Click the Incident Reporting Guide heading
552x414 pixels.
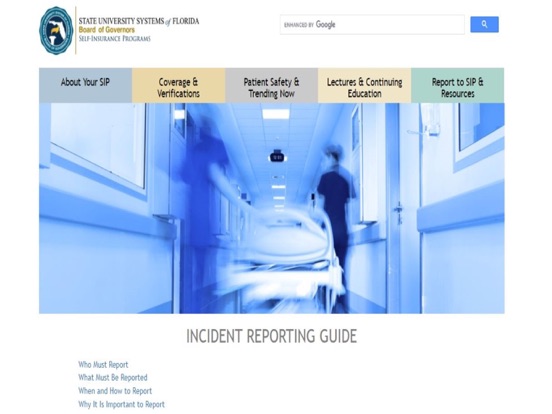pyautogui.click(x=271, y=336)
